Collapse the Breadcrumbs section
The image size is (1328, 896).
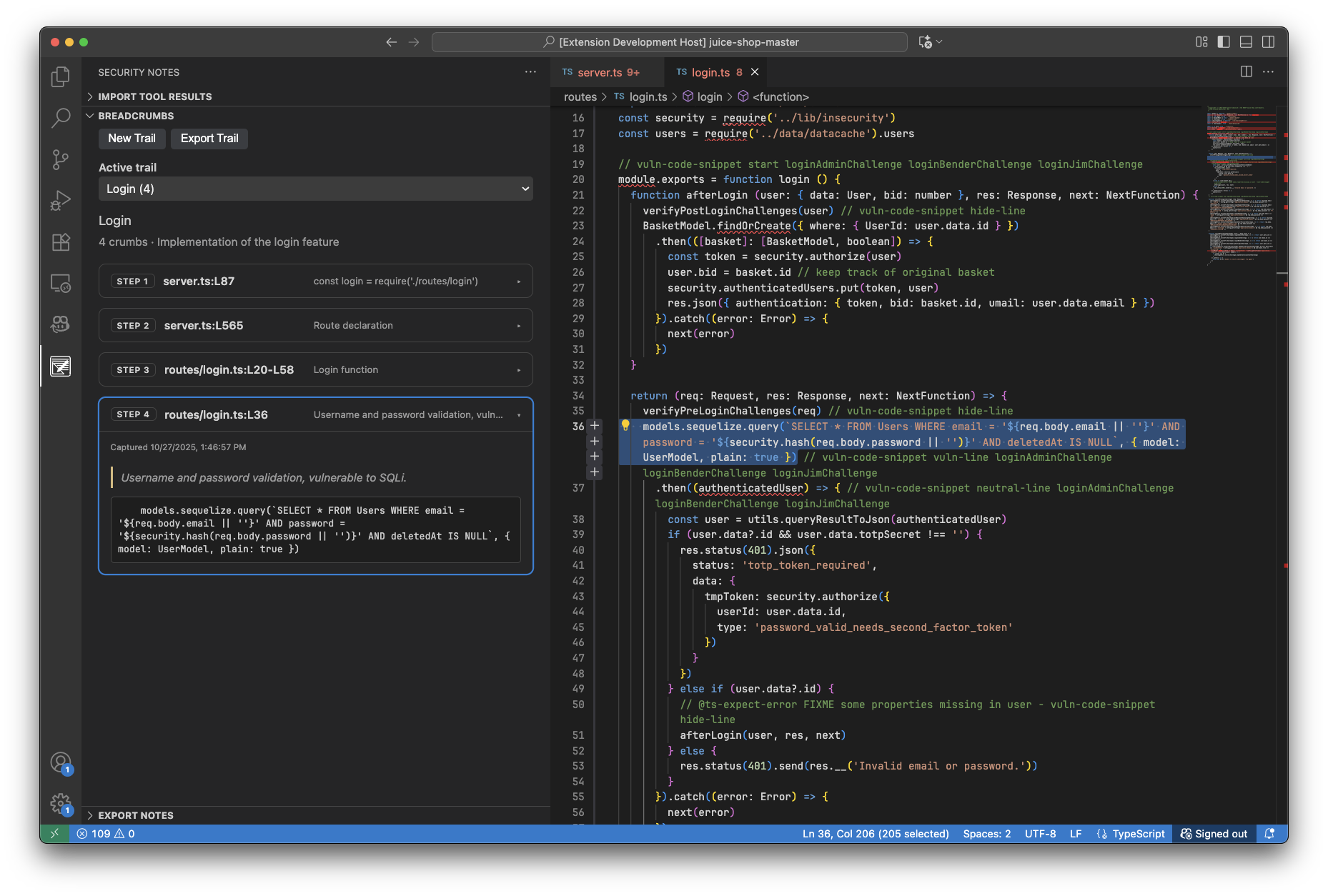pyautogui.click(x=315, y=116)
